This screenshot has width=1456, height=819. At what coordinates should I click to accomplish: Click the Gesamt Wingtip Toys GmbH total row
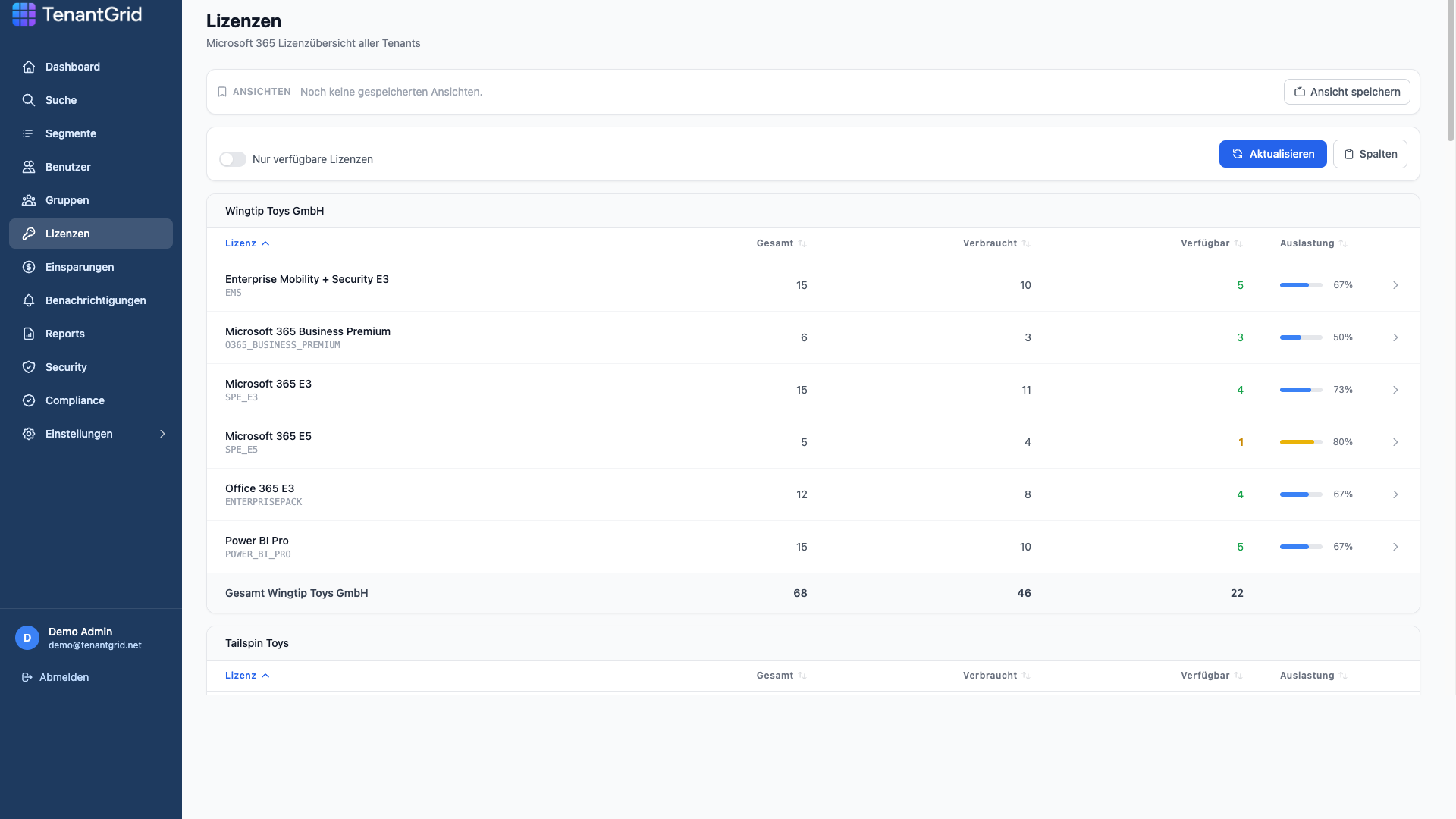click(813, 593)
